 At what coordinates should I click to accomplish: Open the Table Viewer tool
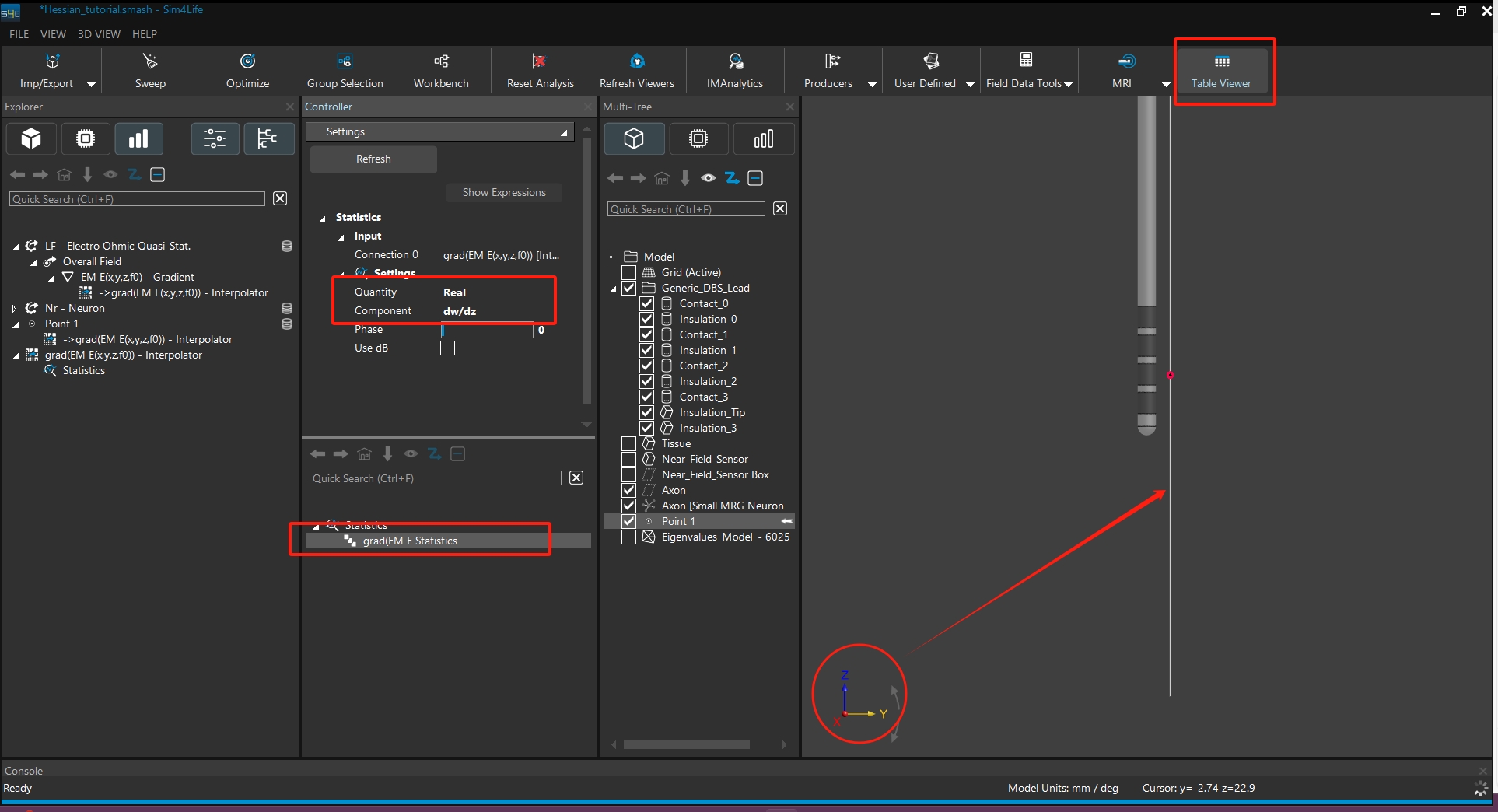[1221, 70]
